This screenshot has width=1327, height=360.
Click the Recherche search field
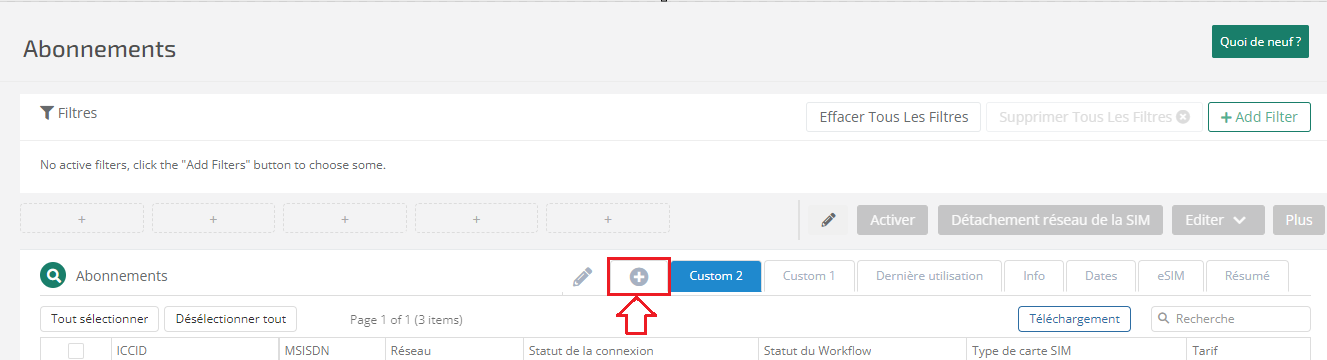[x=1231, y=319]
